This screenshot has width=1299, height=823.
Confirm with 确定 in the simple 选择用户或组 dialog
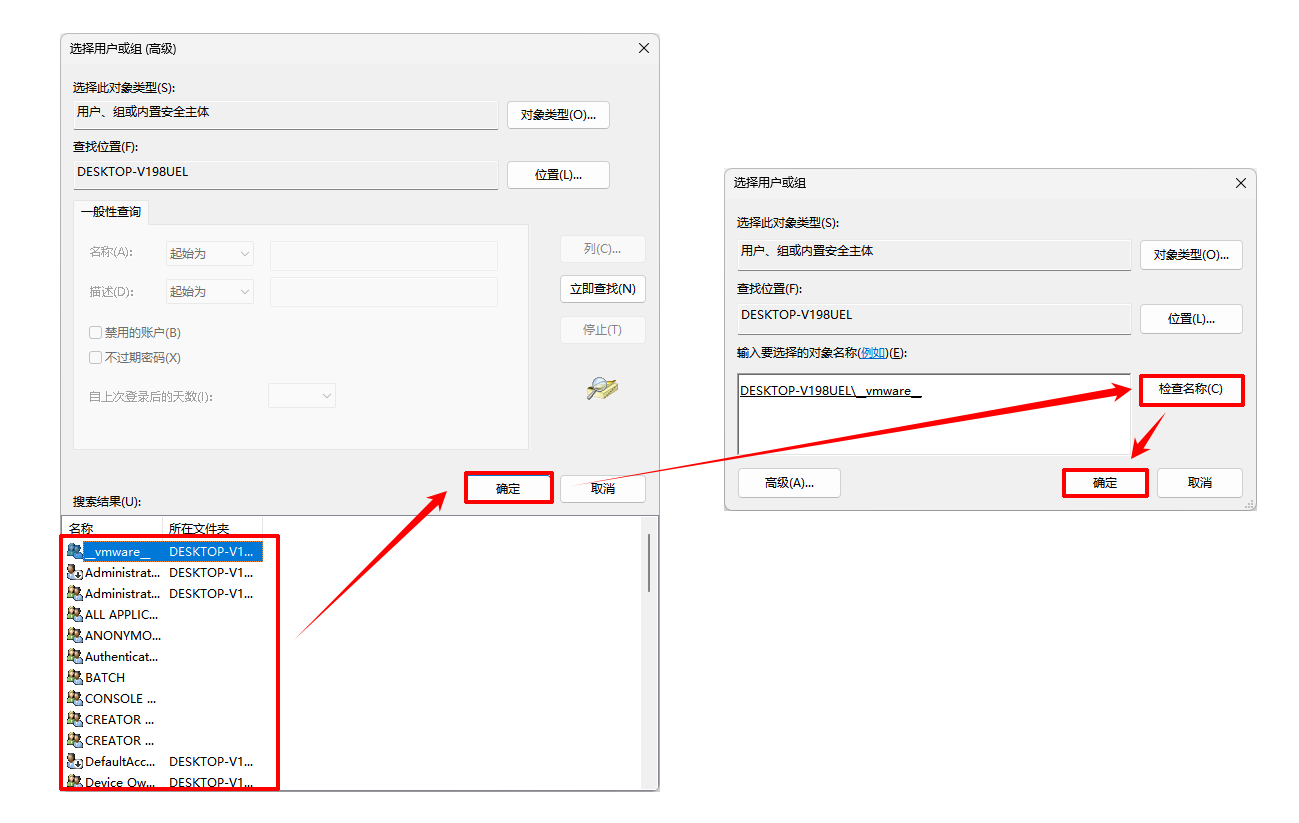[x=1105, y=483]
